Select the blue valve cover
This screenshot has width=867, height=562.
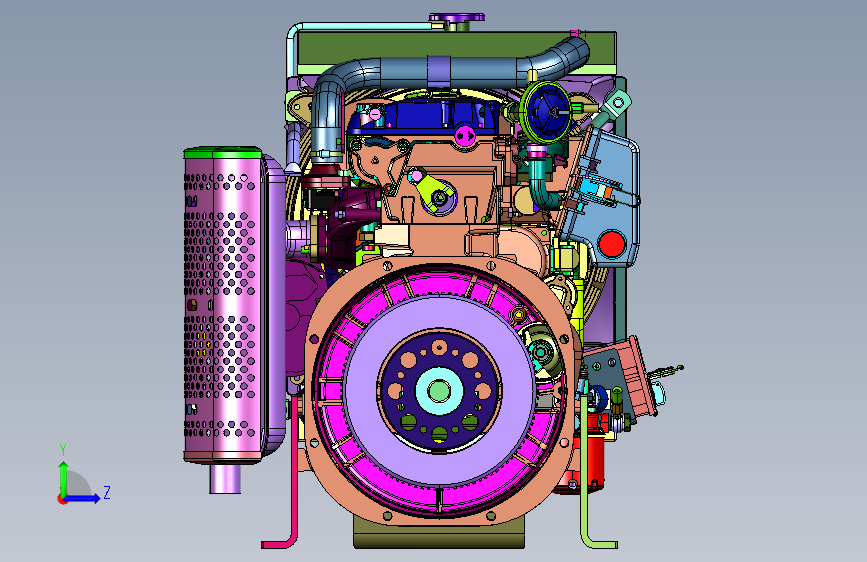click(426, 117)
